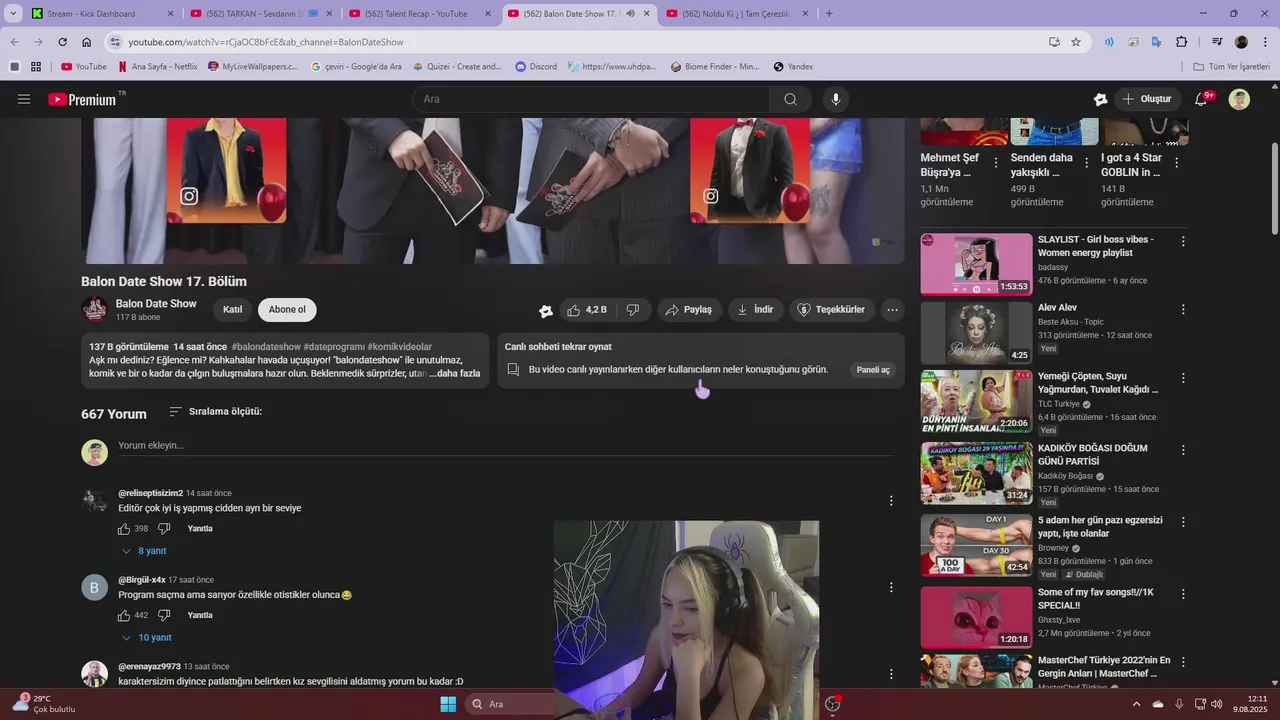
Task: Expand description with ...daha fazla
Action: click(455, 373)
